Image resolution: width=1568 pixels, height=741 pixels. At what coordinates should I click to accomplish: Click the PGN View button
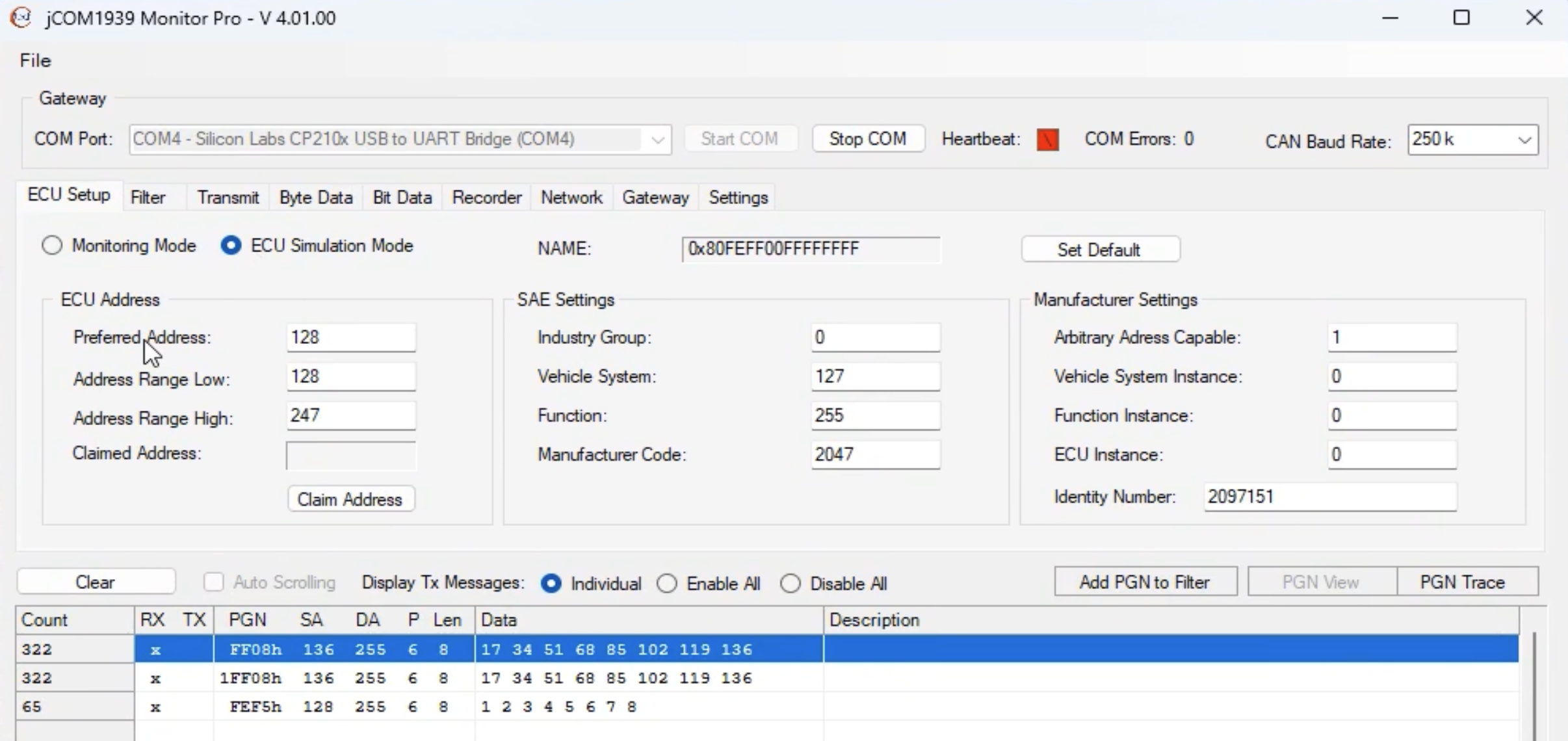tap(1322, 582)
